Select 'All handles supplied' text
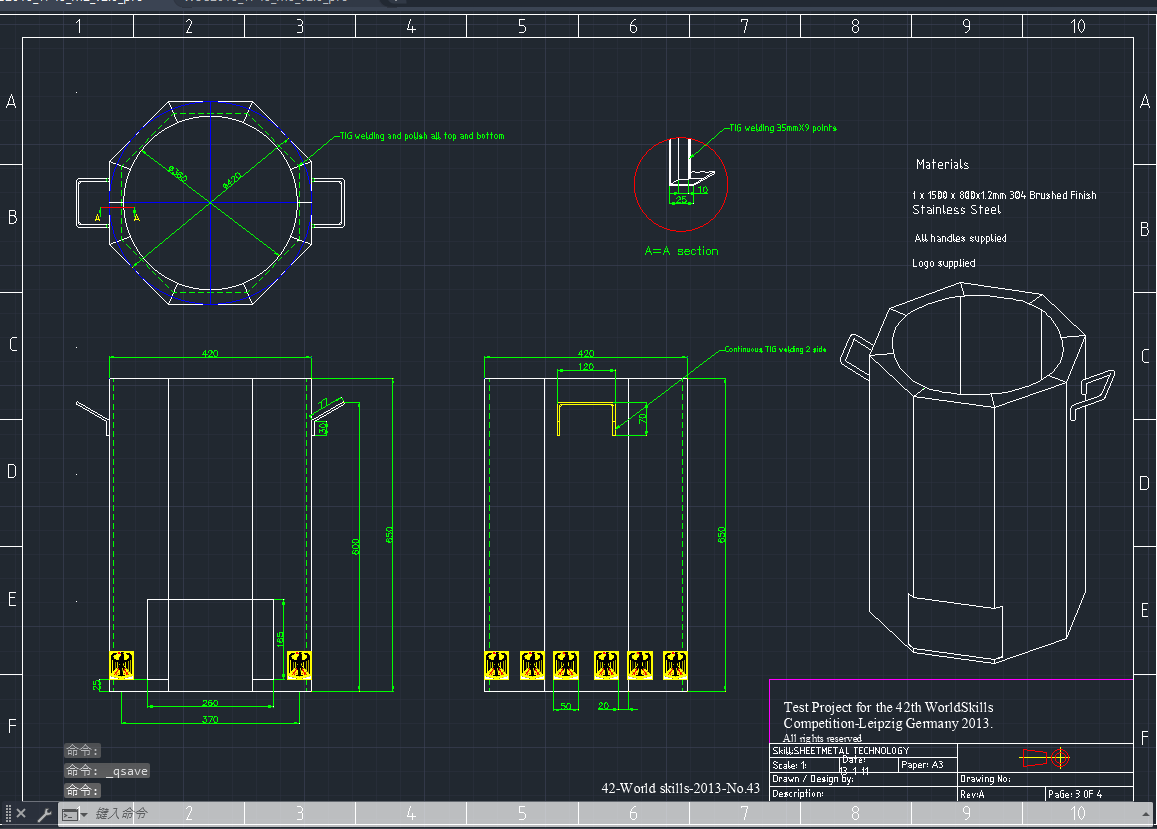This screenshot has width=1157, height=829. pos(960,238)
